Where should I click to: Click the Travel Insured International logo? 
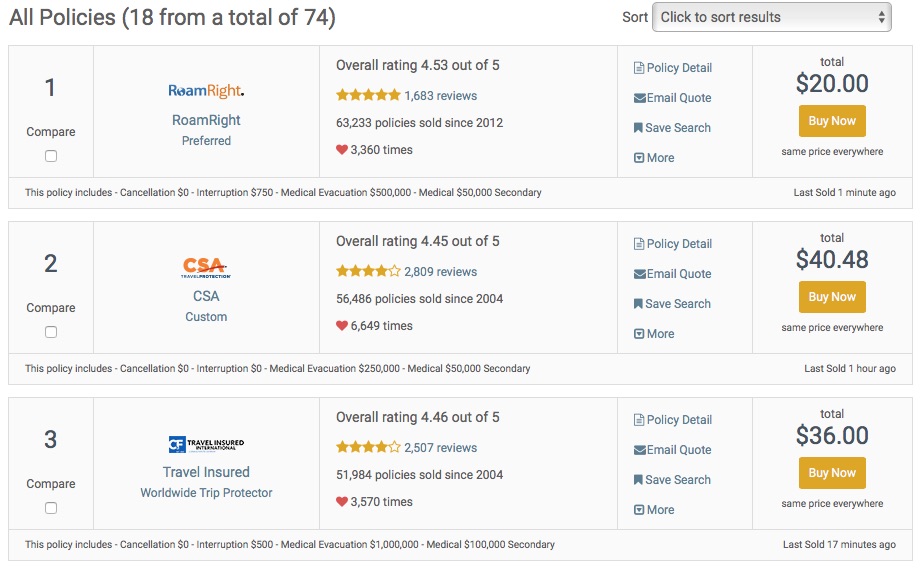[206, 444]
